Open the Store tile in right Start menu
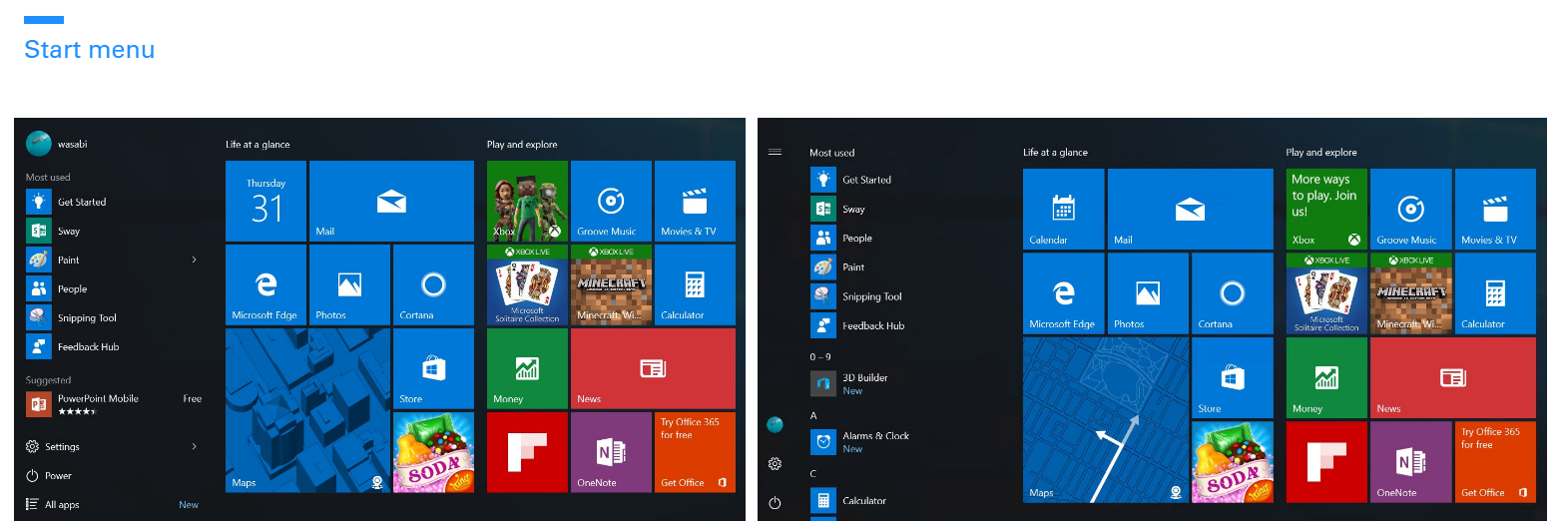Image resolution: width=1568 pixels, height=530 pixels. (x=1233, y=377)
